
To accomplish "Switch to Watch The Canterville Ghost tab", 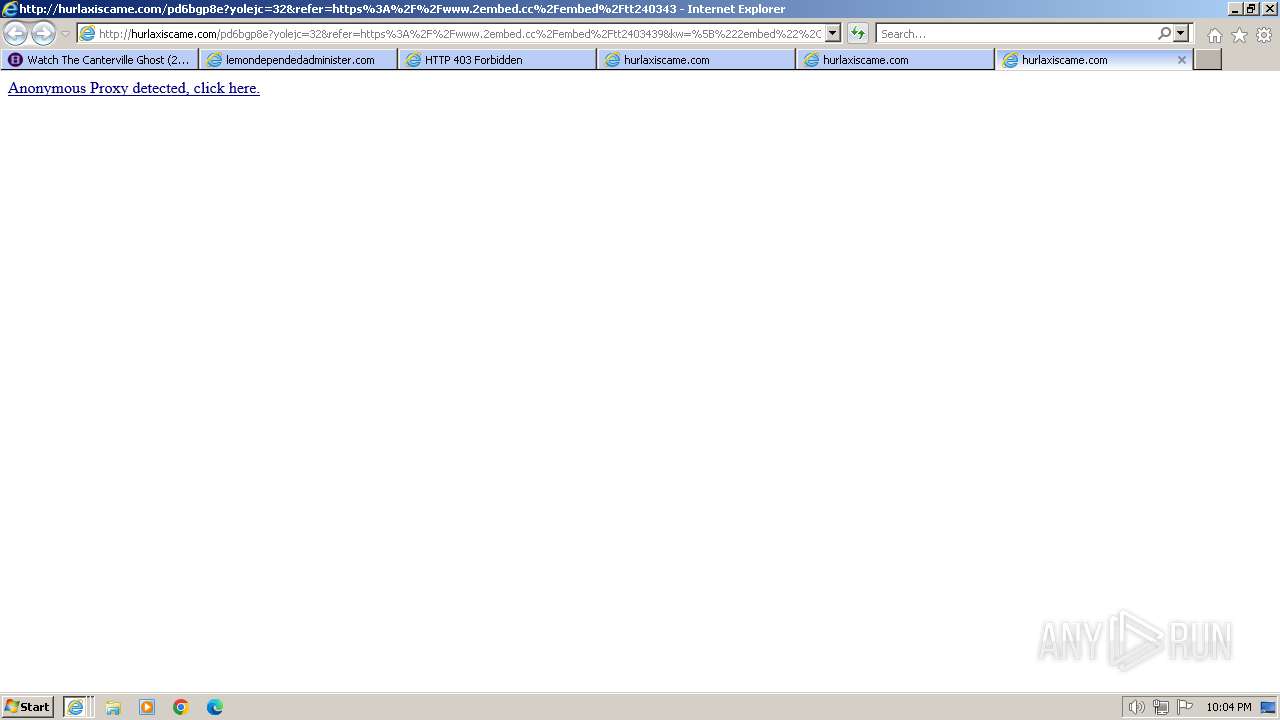I will pyautogui.click(x=100, y=60).
